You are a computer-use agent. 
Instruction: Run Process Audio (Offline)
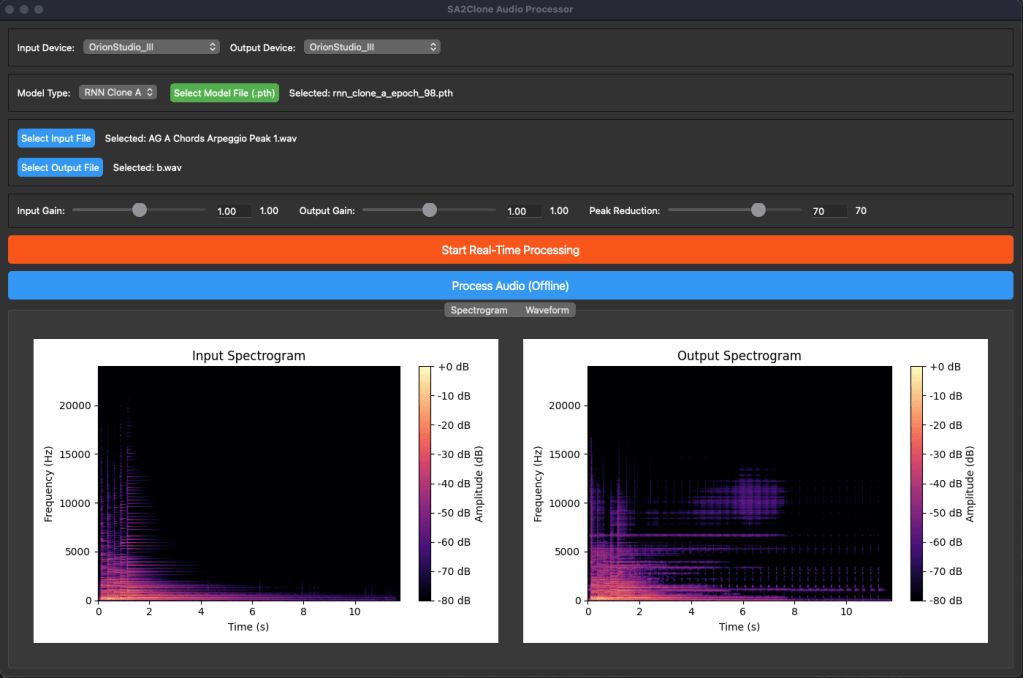pyautogui.click(x=510, y=285)
